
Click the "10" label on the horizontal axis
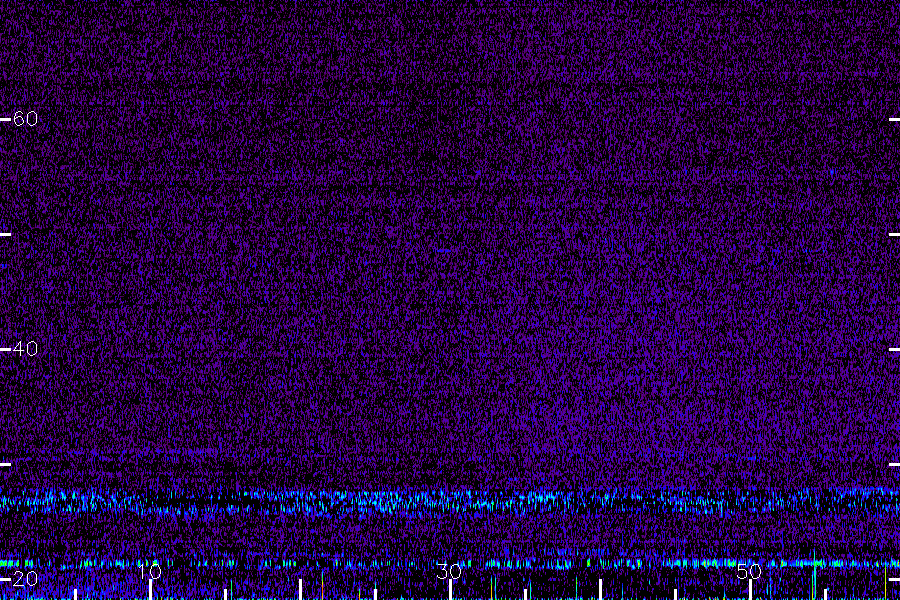150,571
